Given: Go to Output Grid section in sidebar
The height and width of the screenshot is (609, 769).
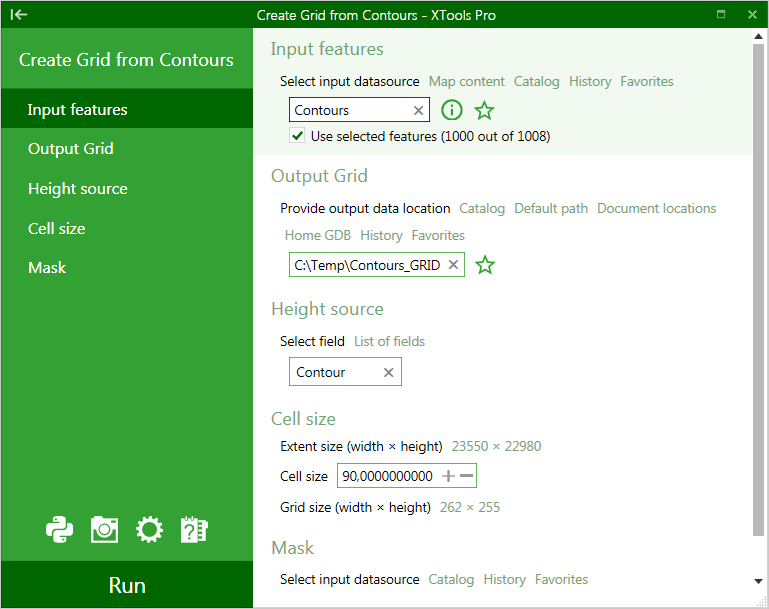Looking at the screenshot, I should coord(127,148).
